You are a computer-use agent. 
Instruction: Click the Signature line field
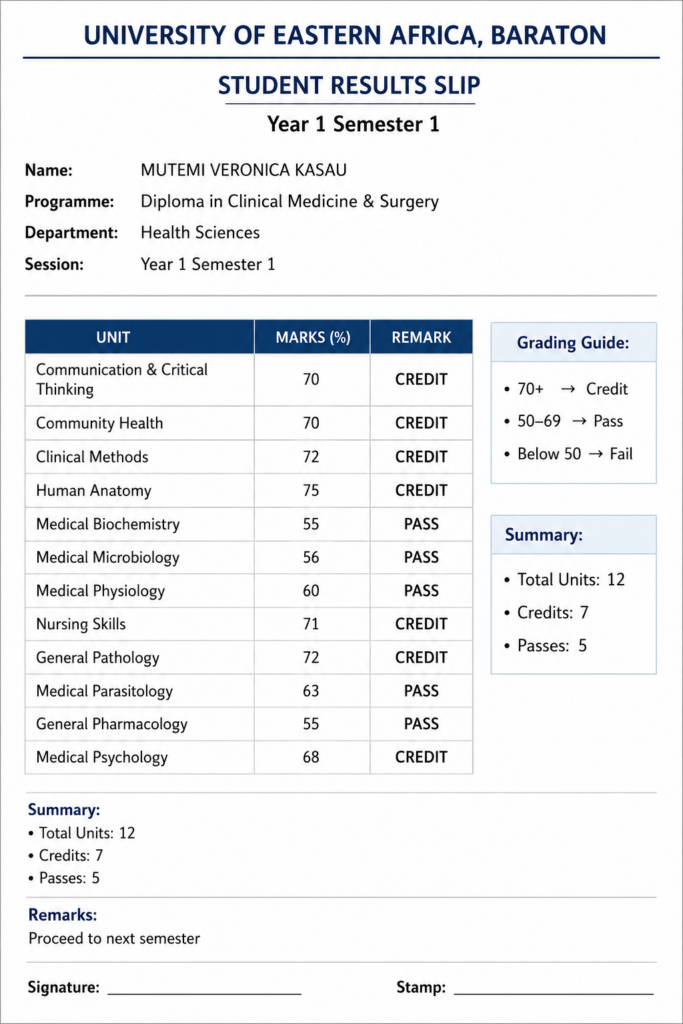(204, 988)
